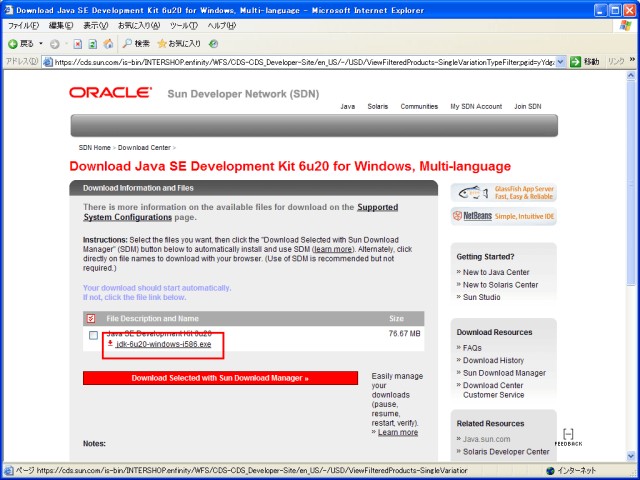Click the IE icon in title bar
The width and height of the screenshot is (640, 480).
point(9,10)
